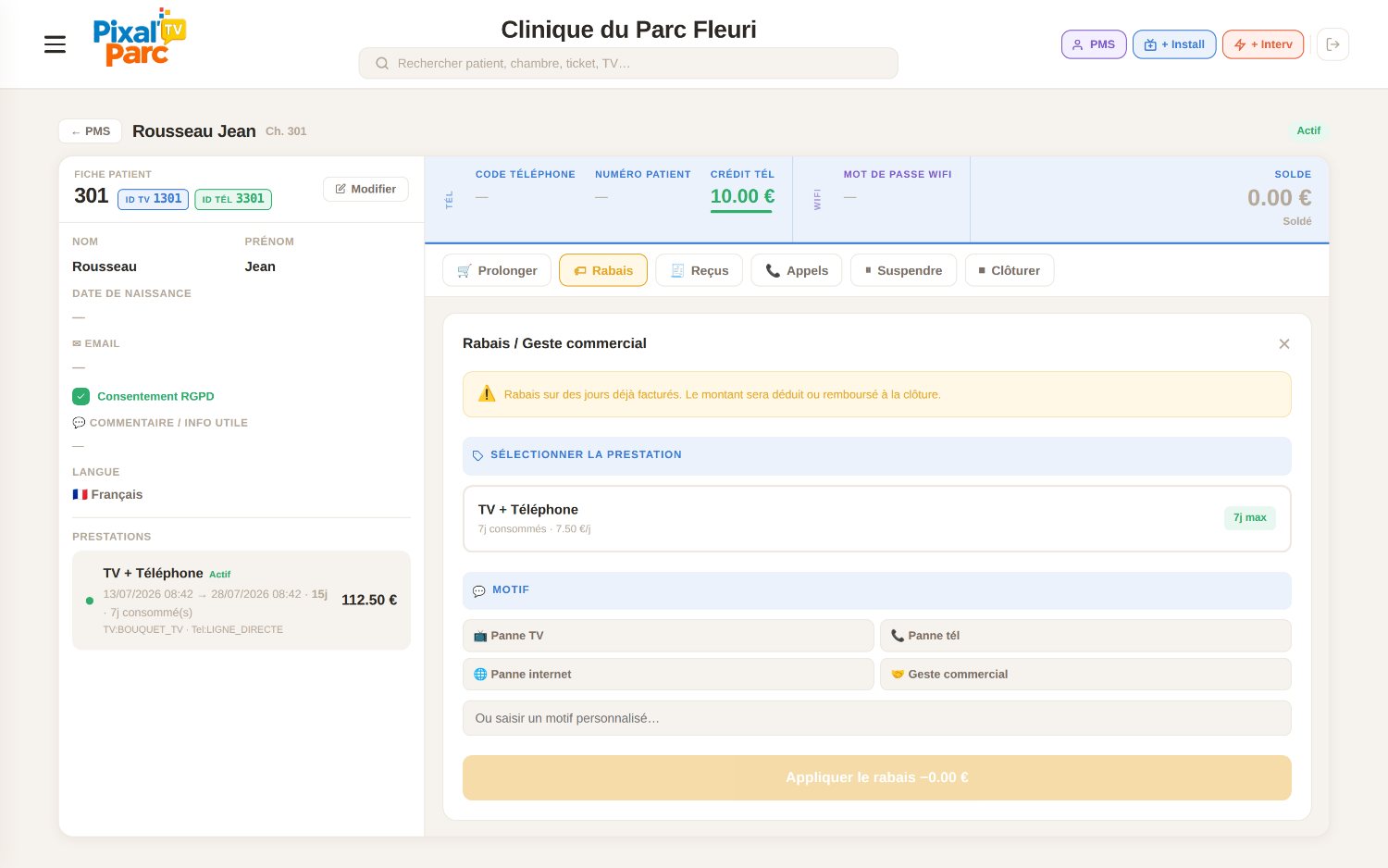Select the TV + Téléphone prestation card
The height and width of the screenshot is (868, 1388).
pyautogui.click(x=877, y=519)
